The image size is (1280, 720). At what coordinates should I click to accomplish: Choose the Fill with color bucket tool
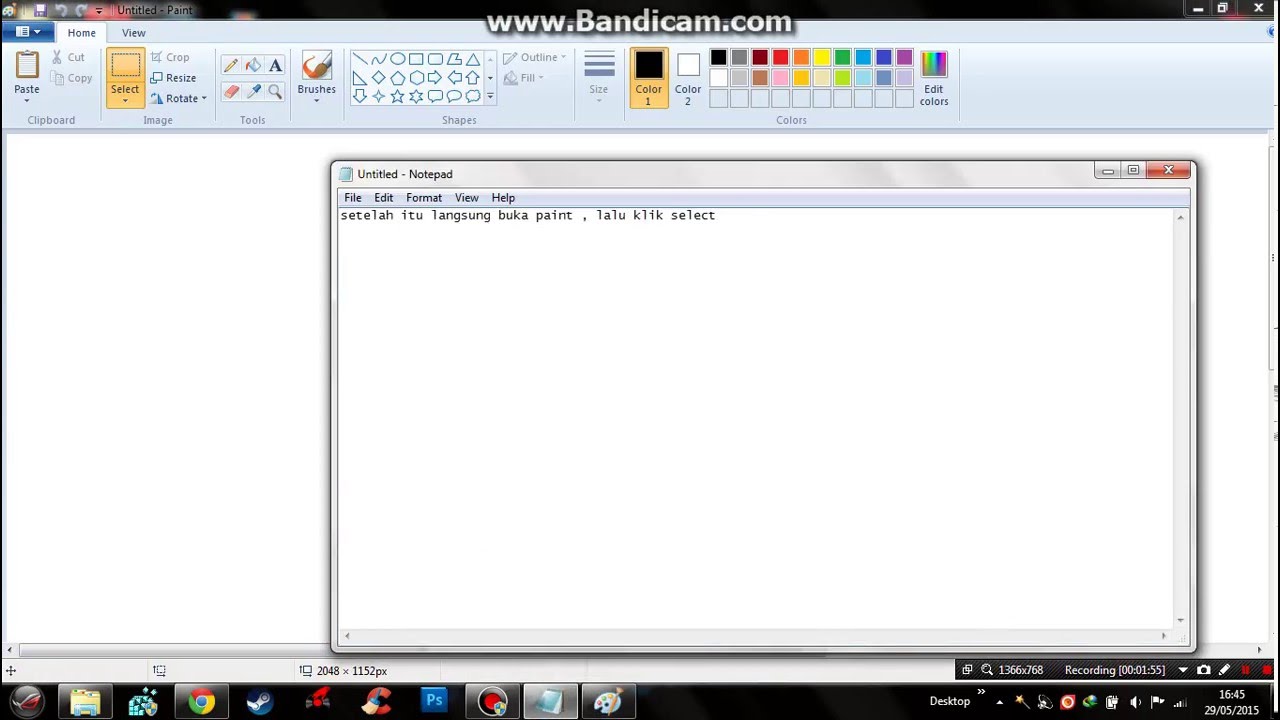(x=253, y=66)
